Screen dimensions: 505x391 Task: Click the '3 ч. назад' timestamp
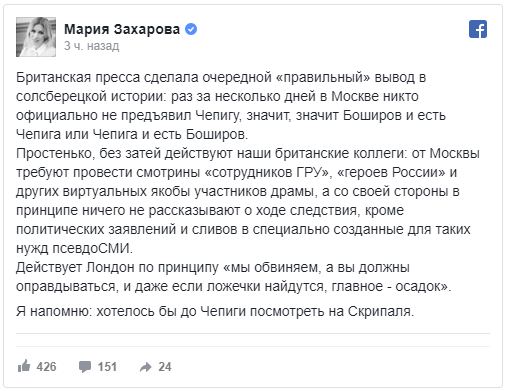tap(92, 46)
